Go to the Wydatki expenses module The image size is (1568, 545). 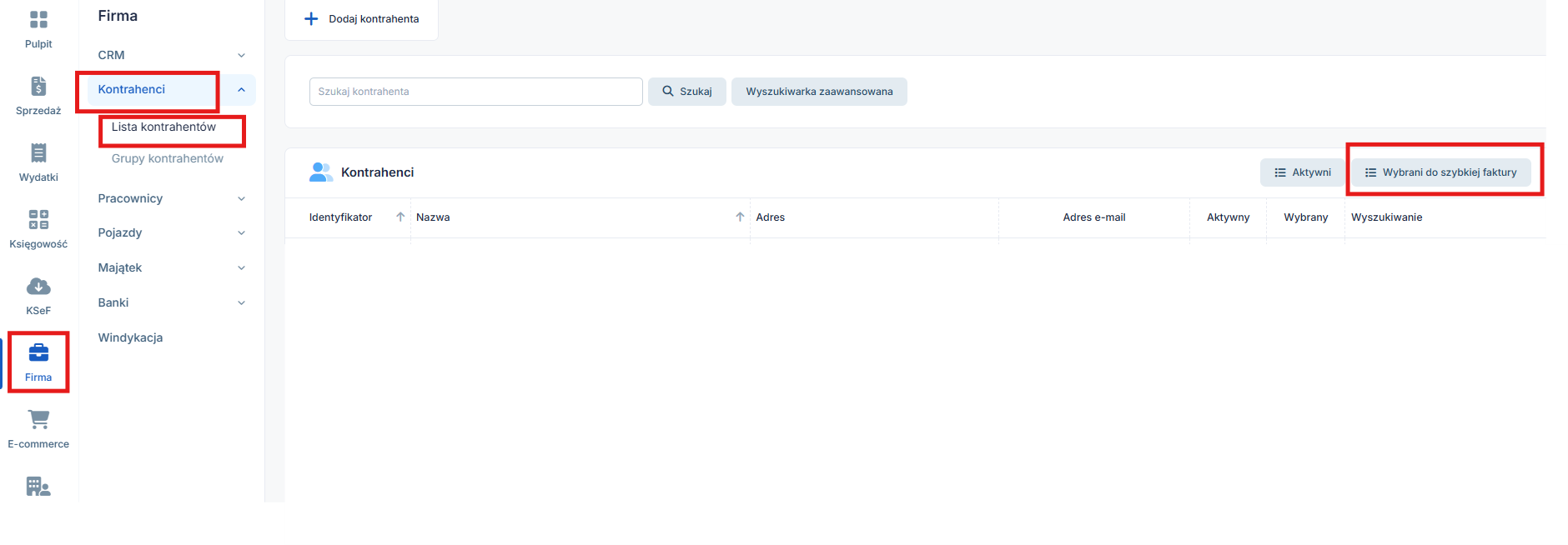38,154
